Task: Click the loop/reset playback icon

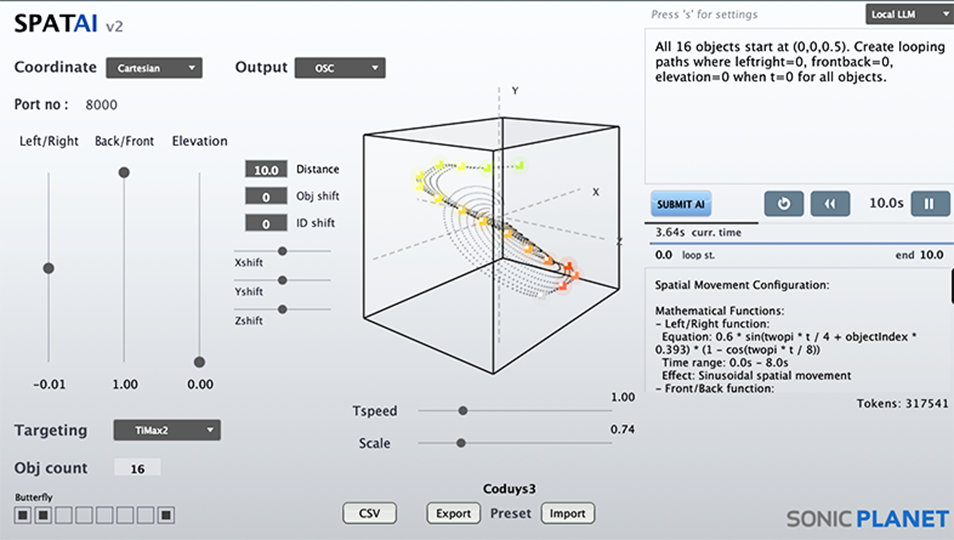Action: point(783,203)
